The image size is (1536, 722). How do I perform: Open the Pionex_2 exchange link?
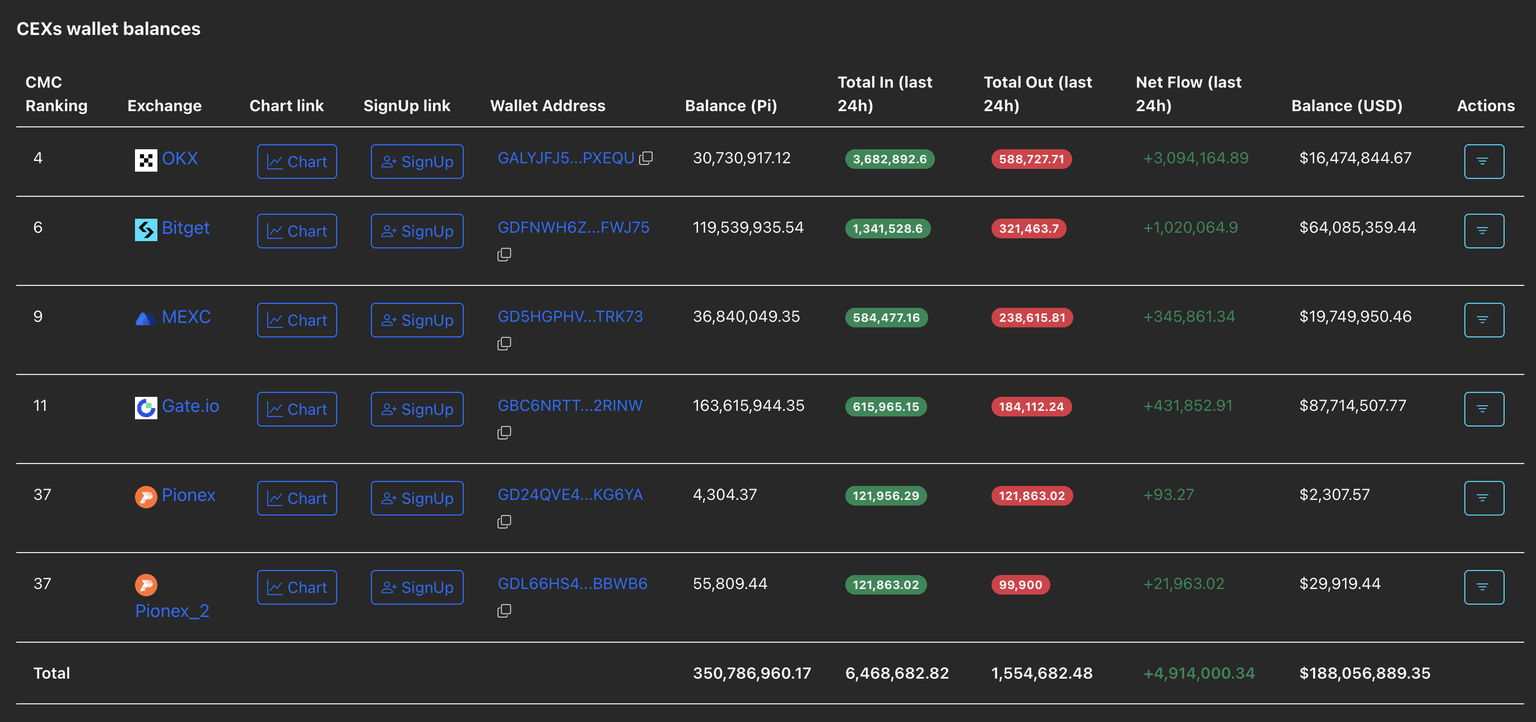pyautogui.click(x=172, y=611)
